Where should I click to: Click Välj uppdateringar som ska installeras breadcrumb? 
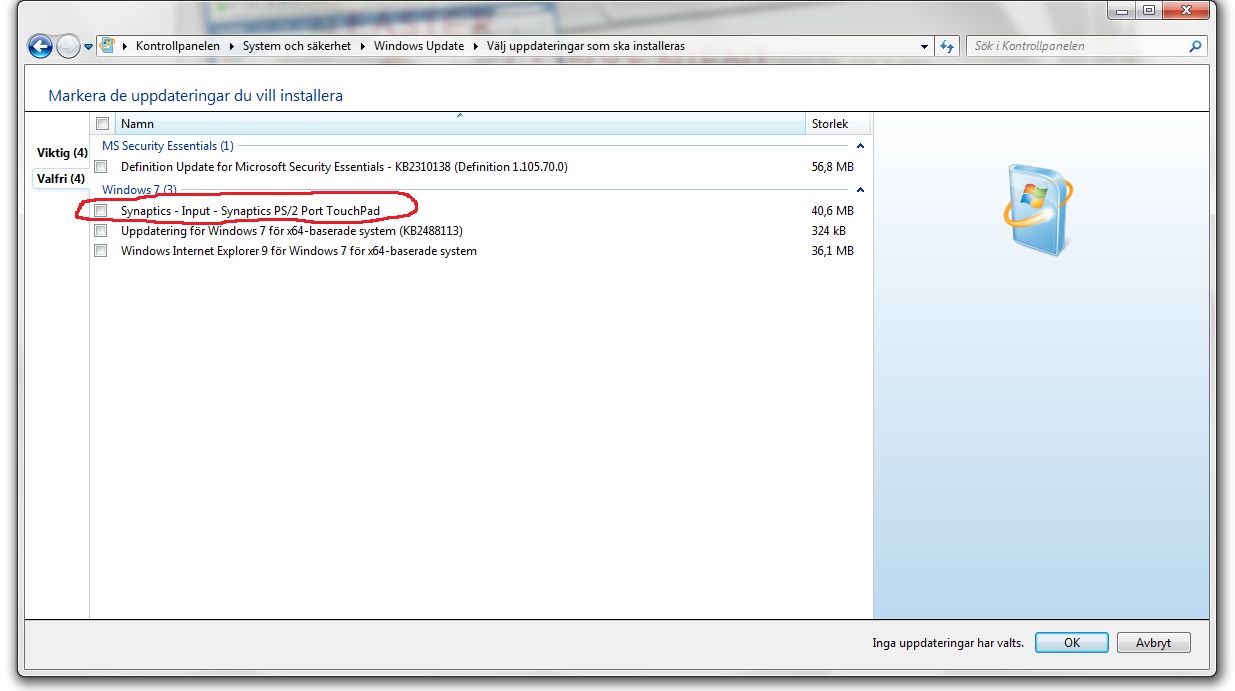(586, 46)
